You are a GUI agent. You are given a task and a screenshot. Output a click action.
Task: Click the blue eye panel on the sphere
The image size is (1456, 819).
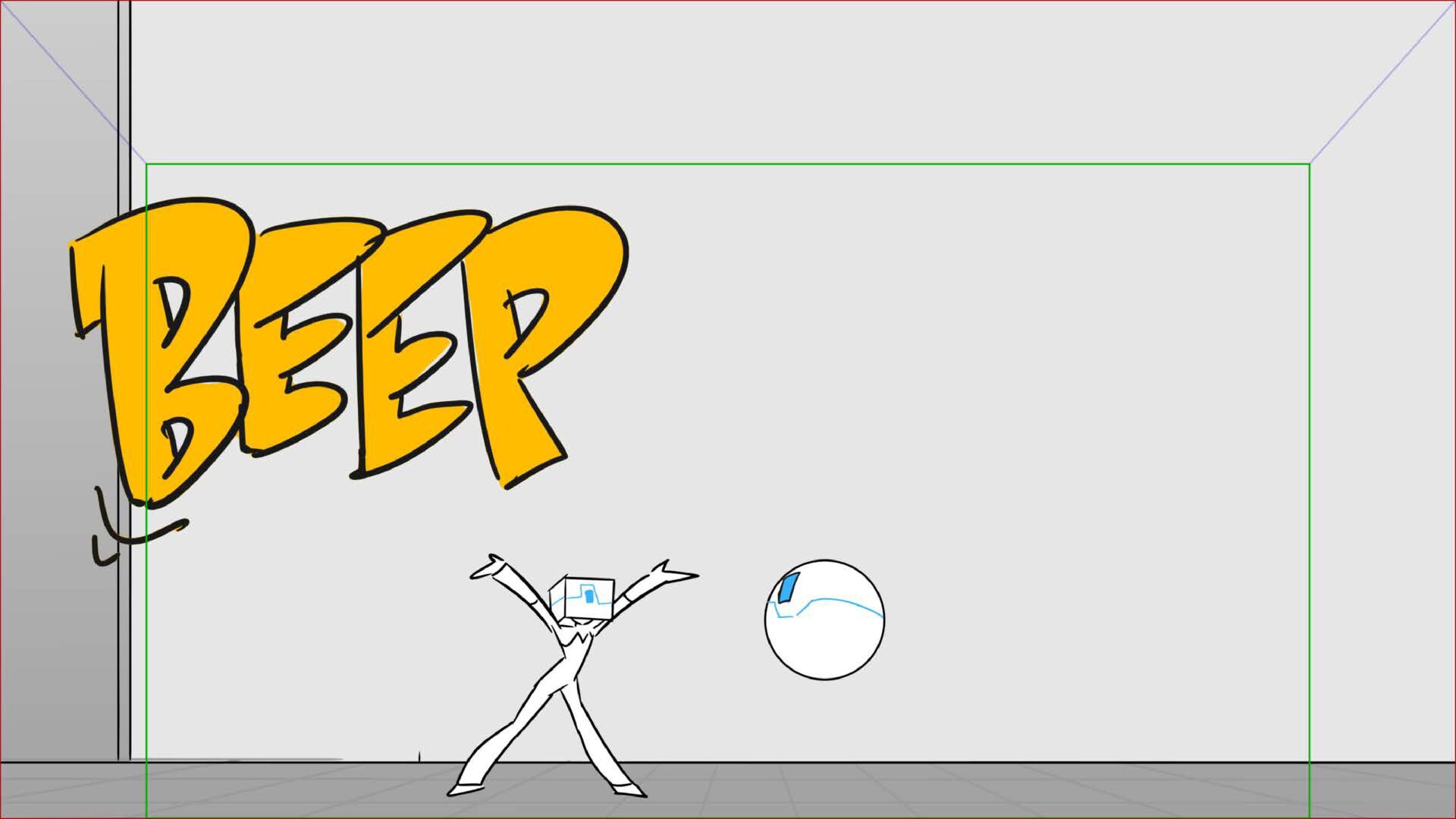click(789, 588)
